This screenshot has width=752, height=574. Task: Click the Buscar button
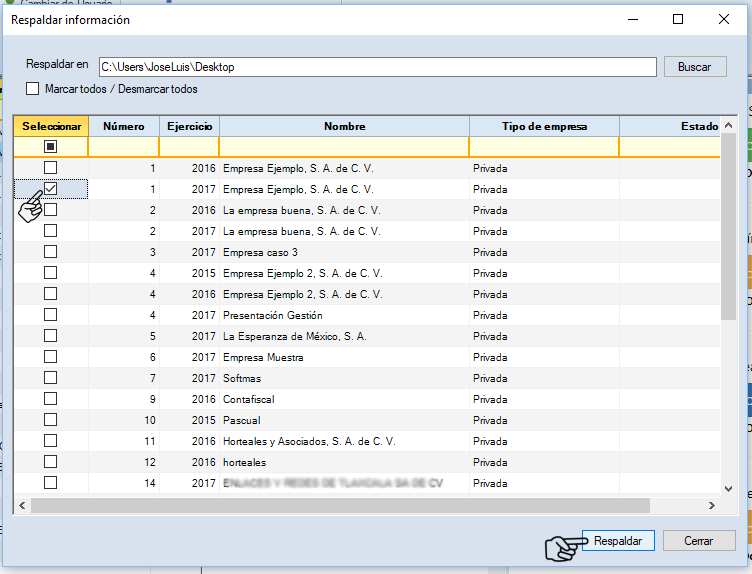point(694,67)
